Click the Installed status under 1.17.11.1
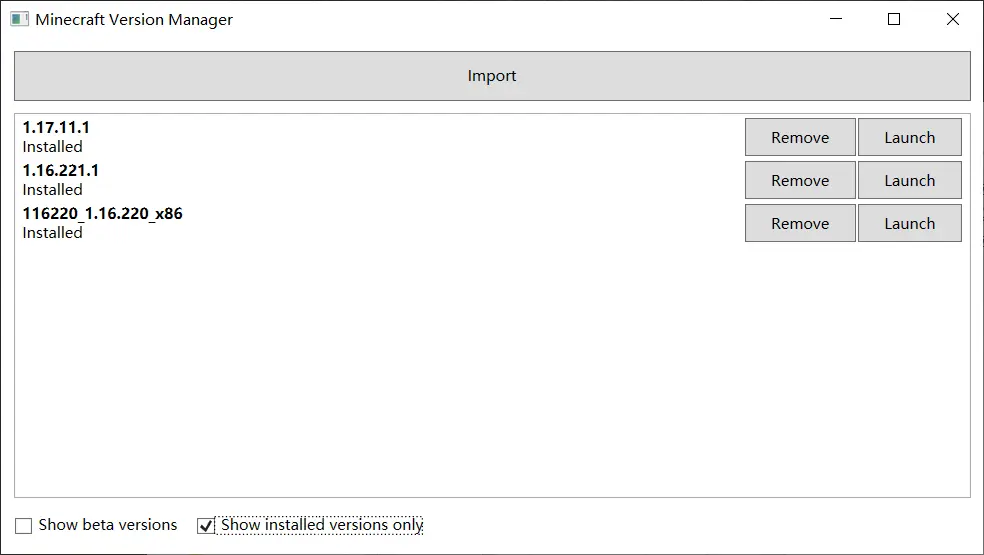 (x=53, y=147)
